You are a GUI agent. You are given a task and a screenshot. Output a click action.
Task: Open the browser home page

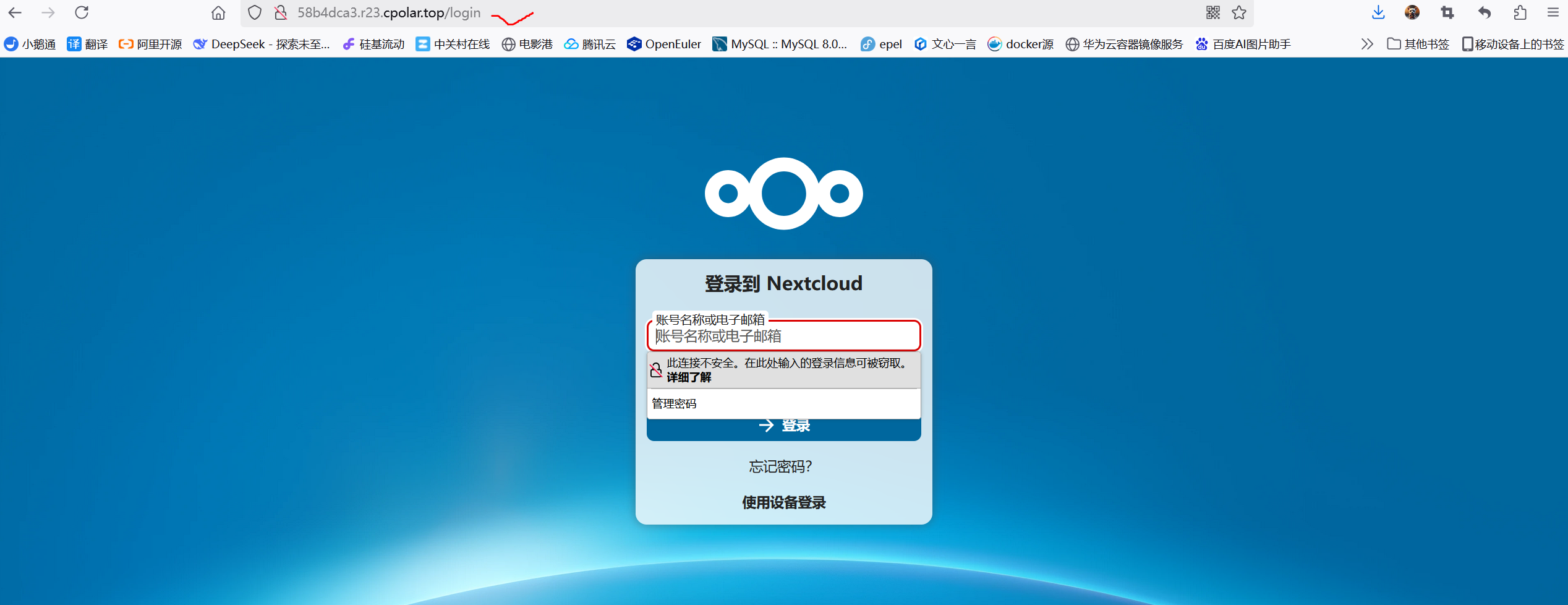218,12
